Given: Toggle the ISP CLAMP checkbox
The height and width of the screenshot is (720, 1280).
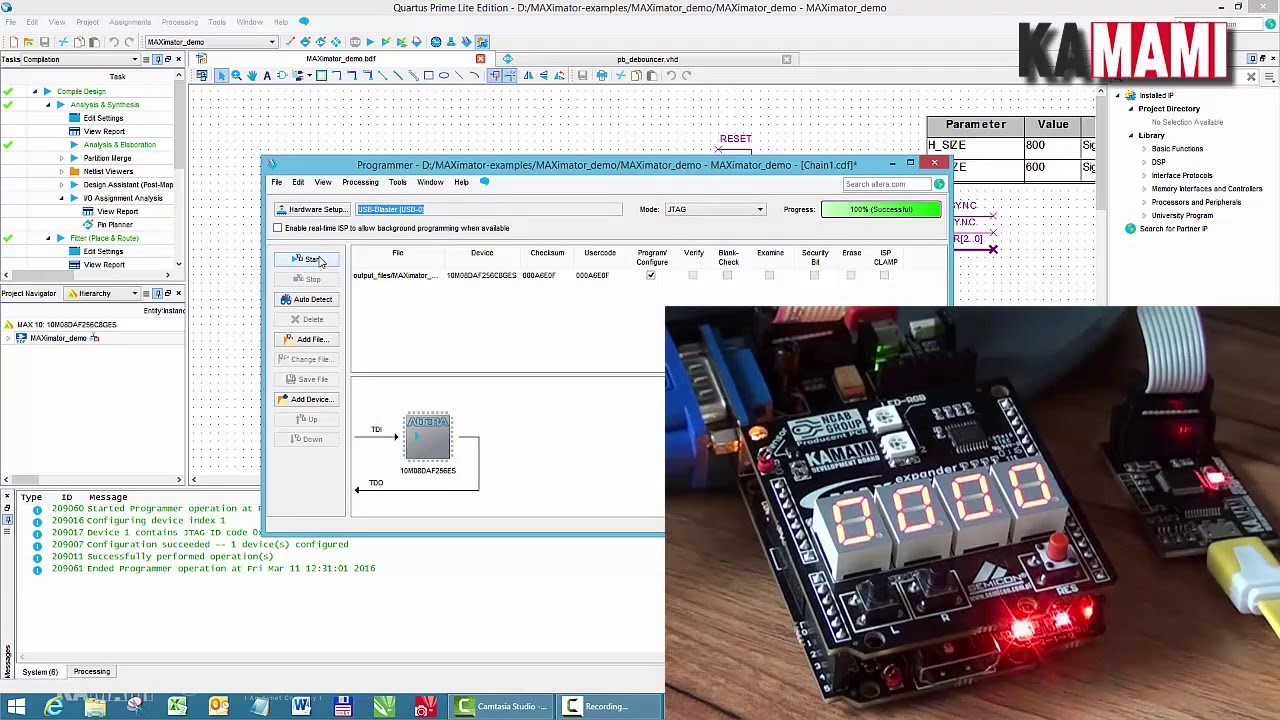Looking at the screenshot, I should point(884,275).
